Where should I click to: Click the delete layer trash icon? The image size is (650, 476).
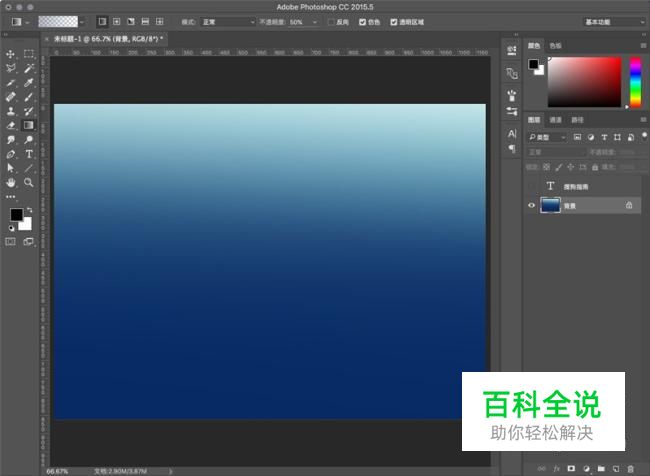630,468
